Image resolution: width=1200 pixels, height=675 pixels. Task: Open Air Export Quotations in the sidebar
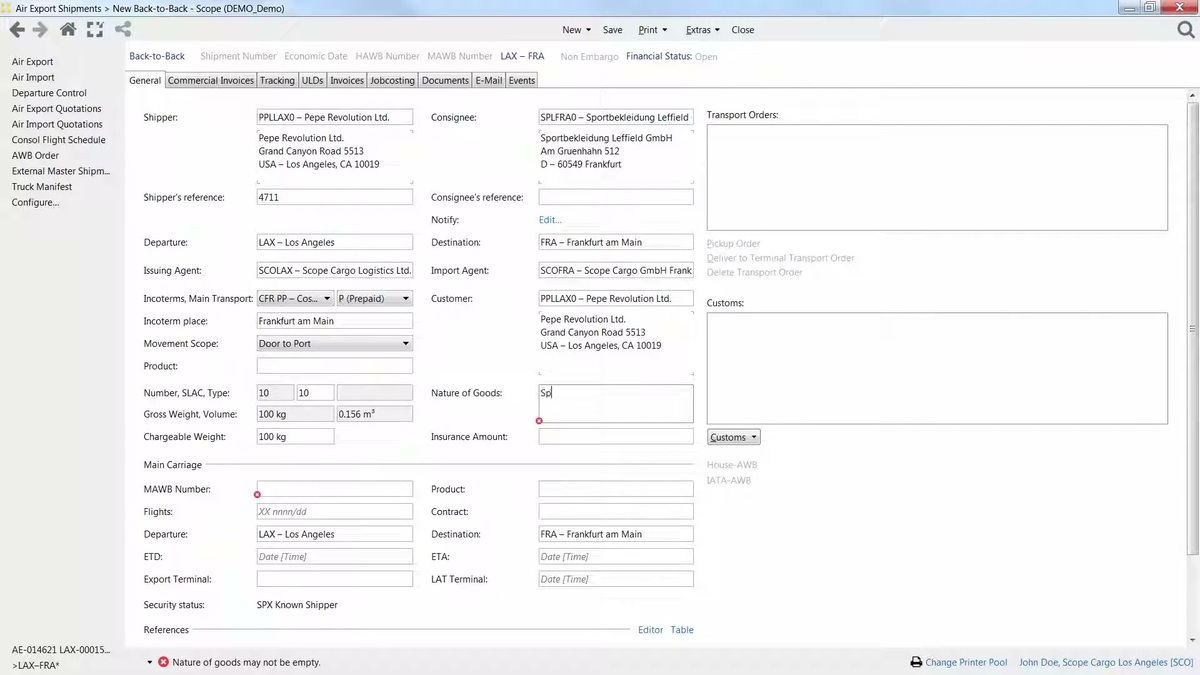click(56, 108)
